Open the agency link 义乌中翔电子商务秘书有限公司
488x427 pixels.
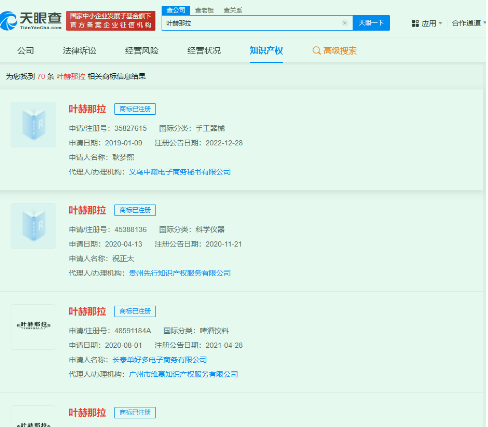click(180, 172)
